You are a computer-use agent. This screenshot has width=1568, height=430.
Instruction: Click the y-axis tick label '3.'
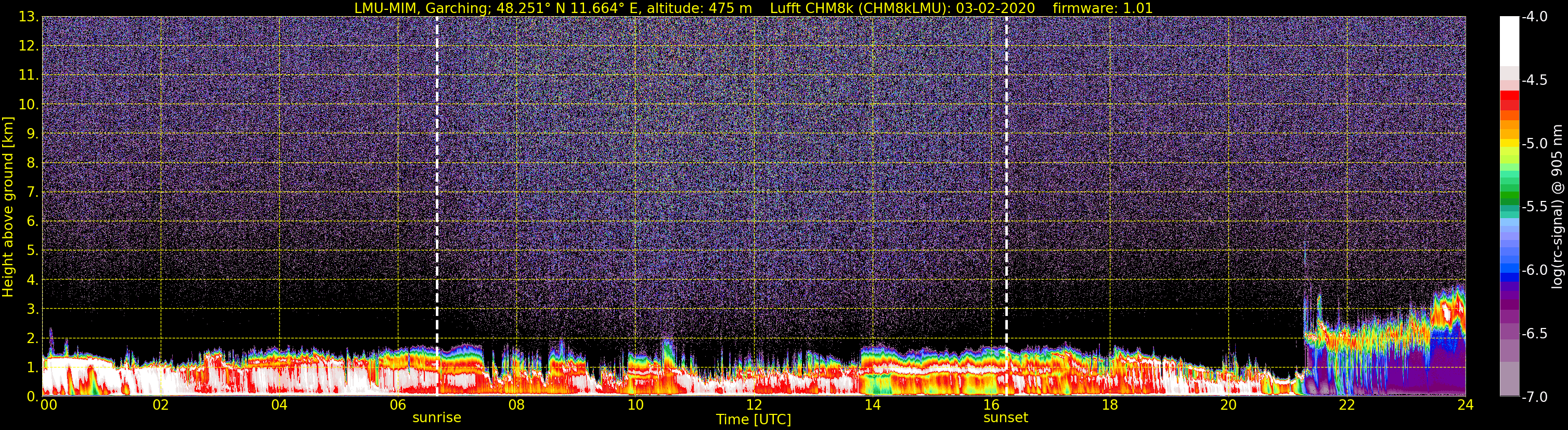click(33, 309)
